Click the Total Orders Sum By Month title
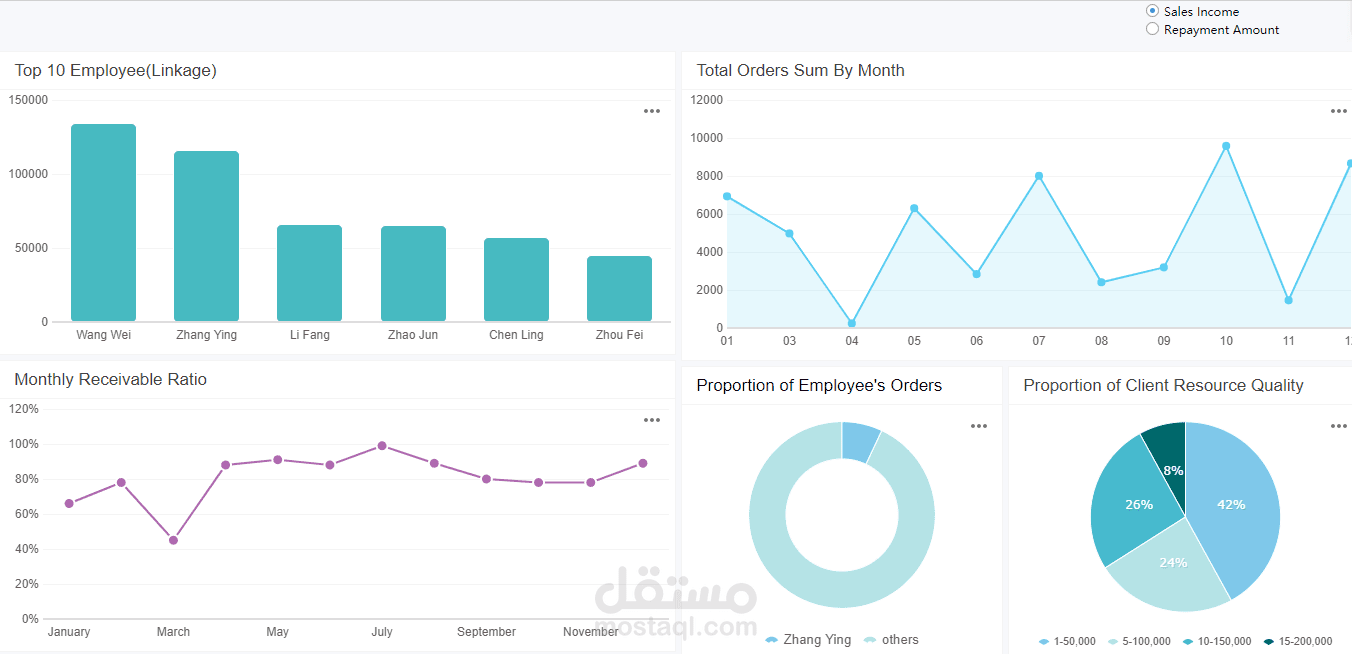 coord(801,70)
